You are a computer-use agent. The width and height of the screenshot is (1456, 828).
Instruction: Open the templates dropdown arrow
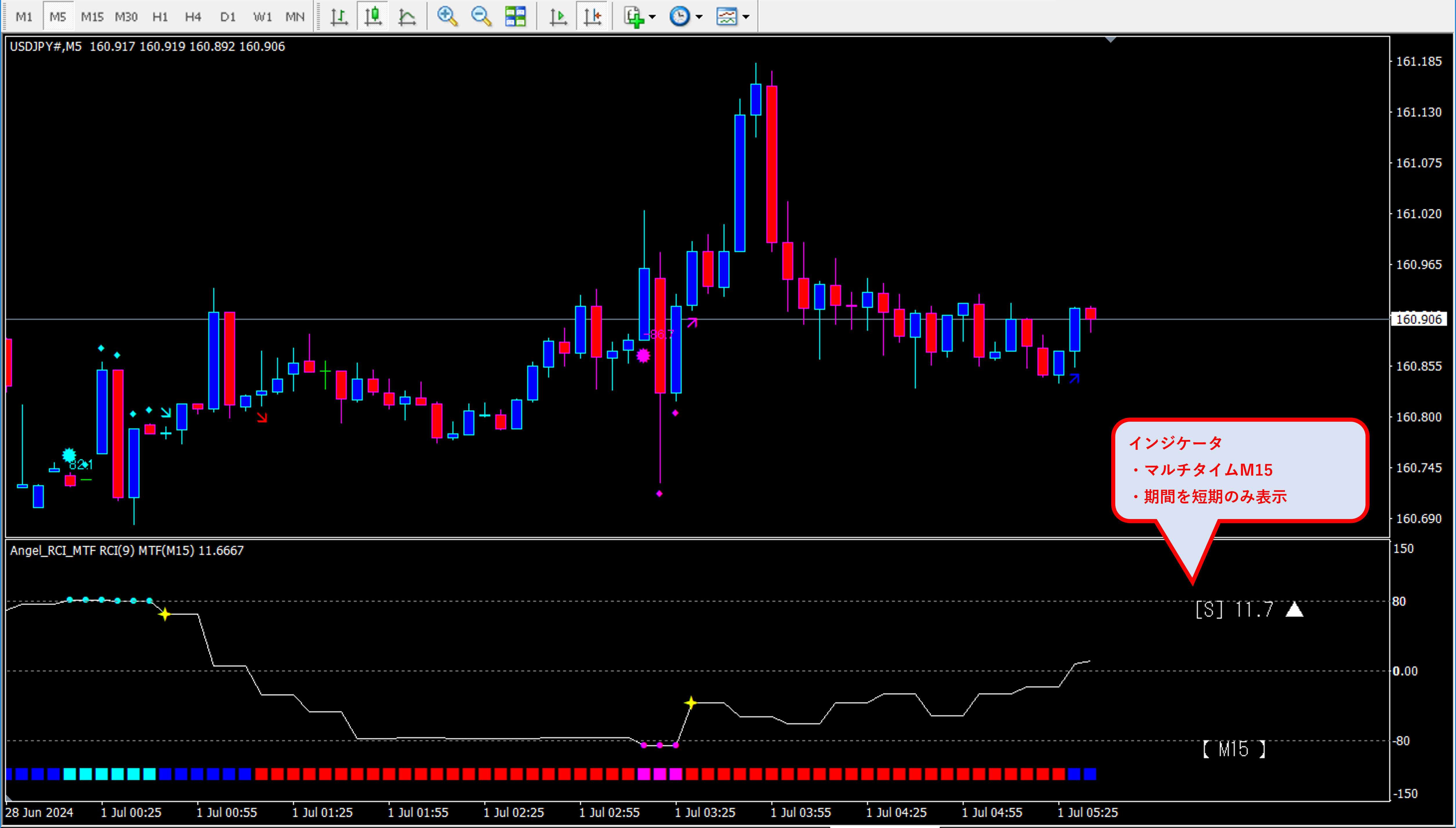tap(746, 17)
